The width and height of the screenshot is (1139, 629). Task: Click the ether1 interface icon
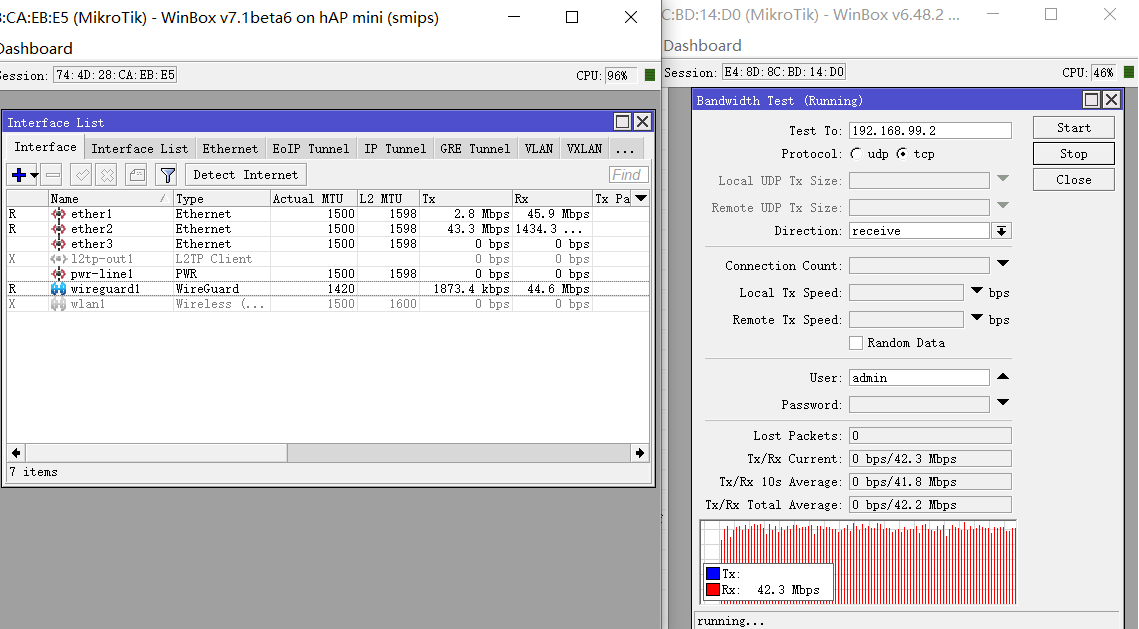coord(58,214)
